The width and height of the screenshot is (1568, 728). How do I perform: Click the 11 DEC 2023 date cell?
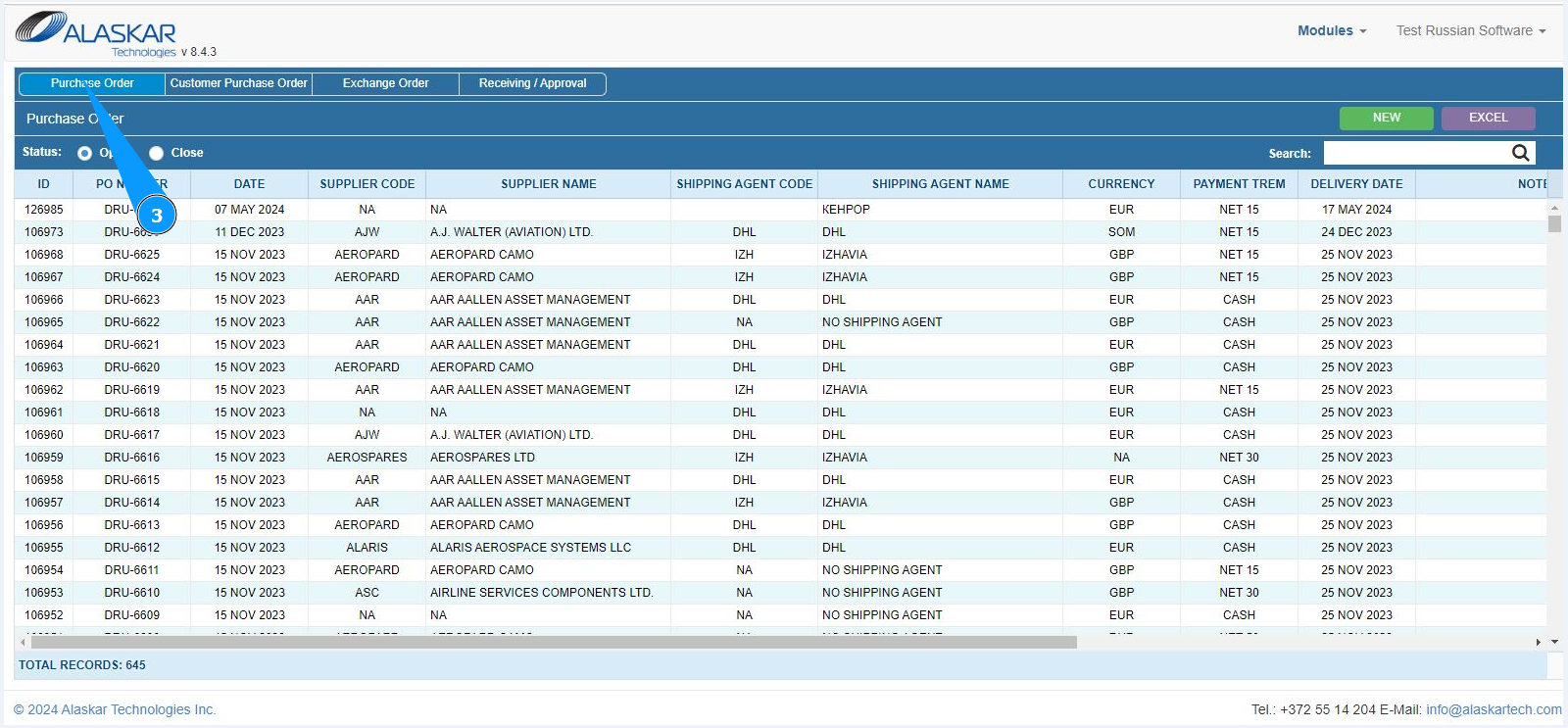(x=249, y=232)
